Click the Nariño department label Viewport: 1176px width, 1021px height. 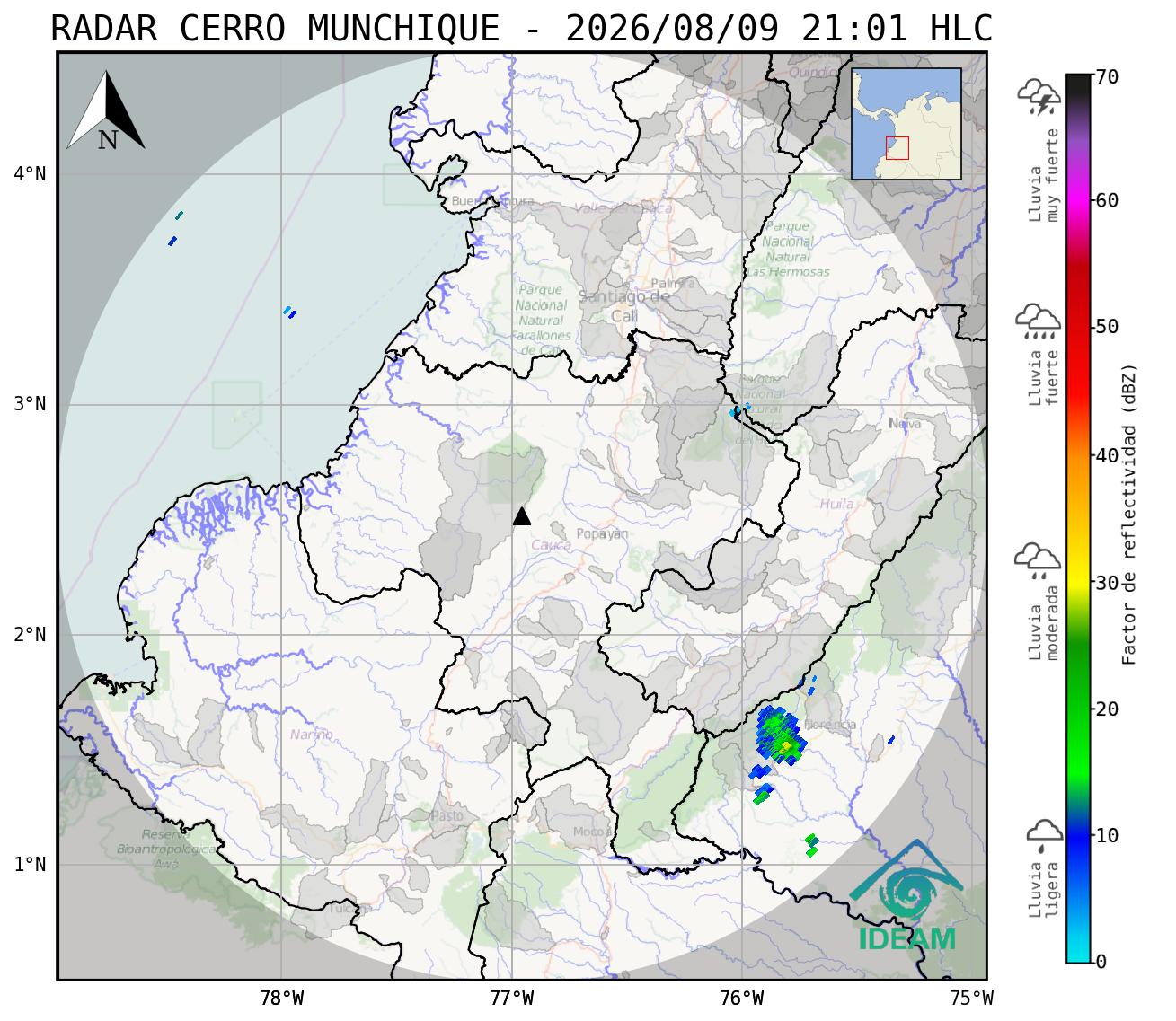312,735
